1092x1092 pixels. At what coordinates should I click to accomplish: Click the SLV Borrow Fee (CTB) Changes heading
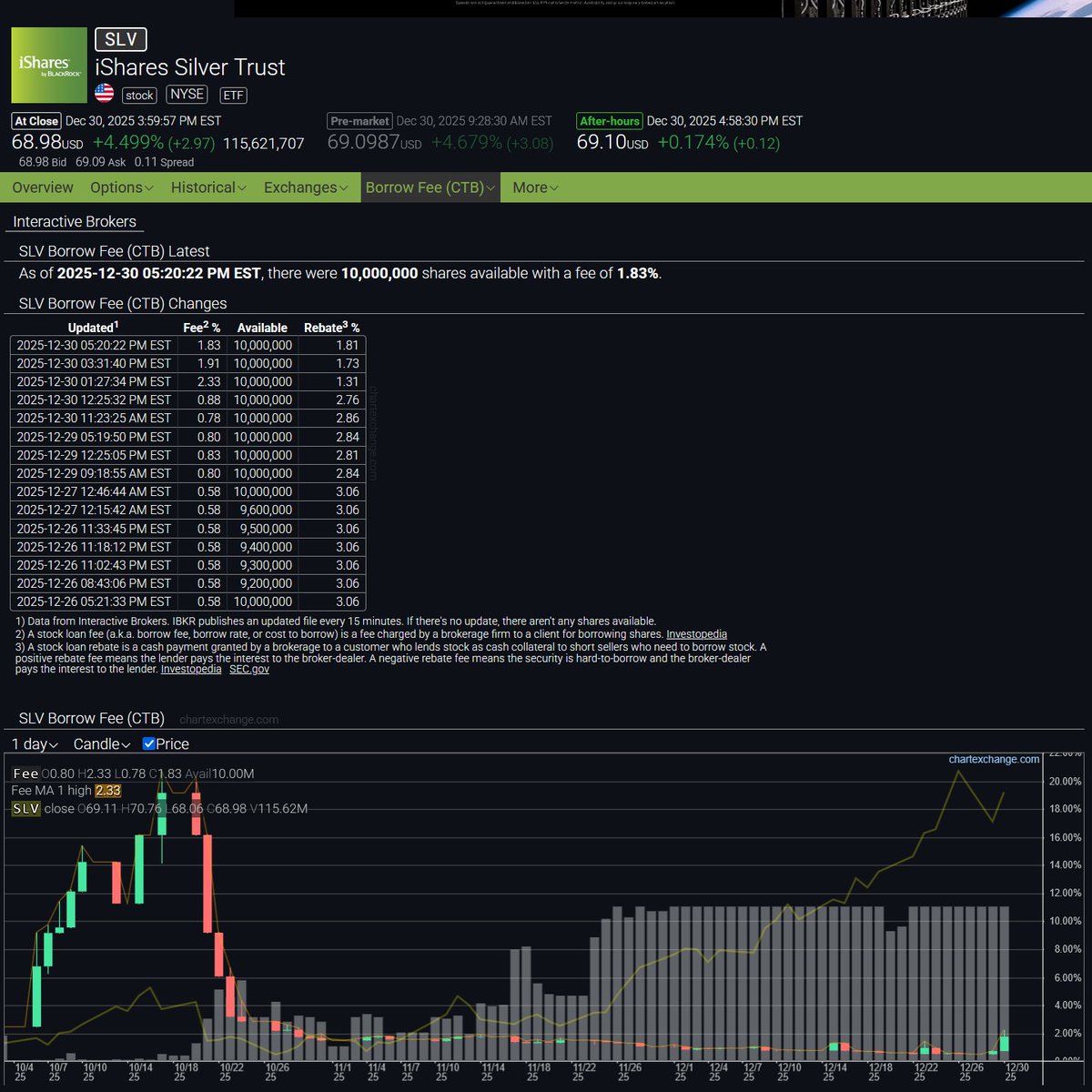[x=123, y=304]
